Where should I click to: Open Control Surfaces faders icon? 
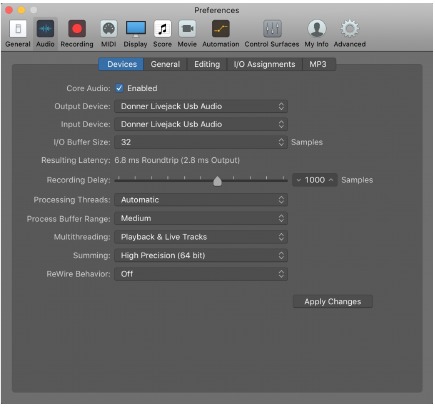[x=272, y=29]
